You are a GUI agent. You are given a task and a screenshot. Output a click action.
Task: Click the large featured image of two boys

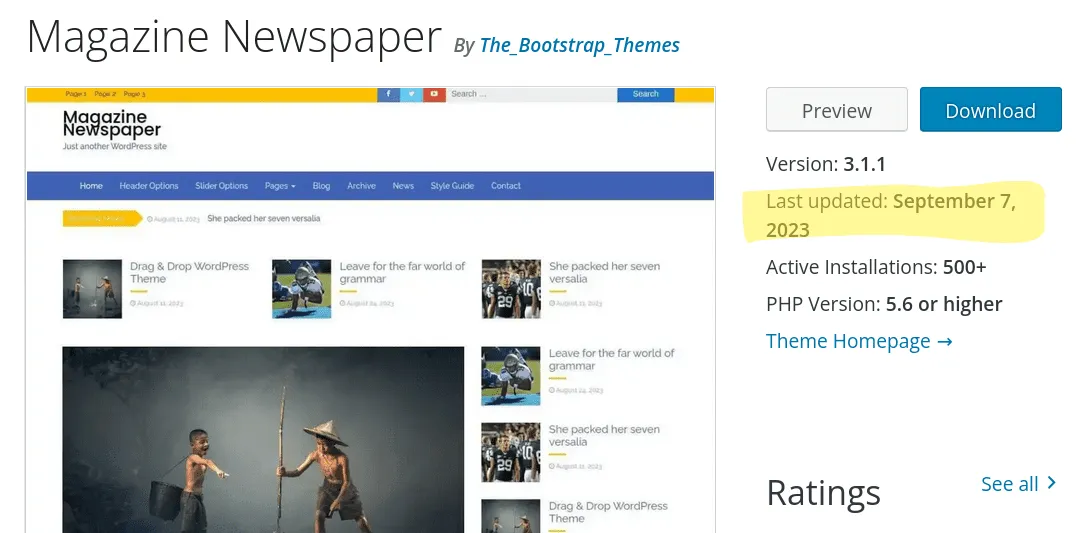coord(263,440)
